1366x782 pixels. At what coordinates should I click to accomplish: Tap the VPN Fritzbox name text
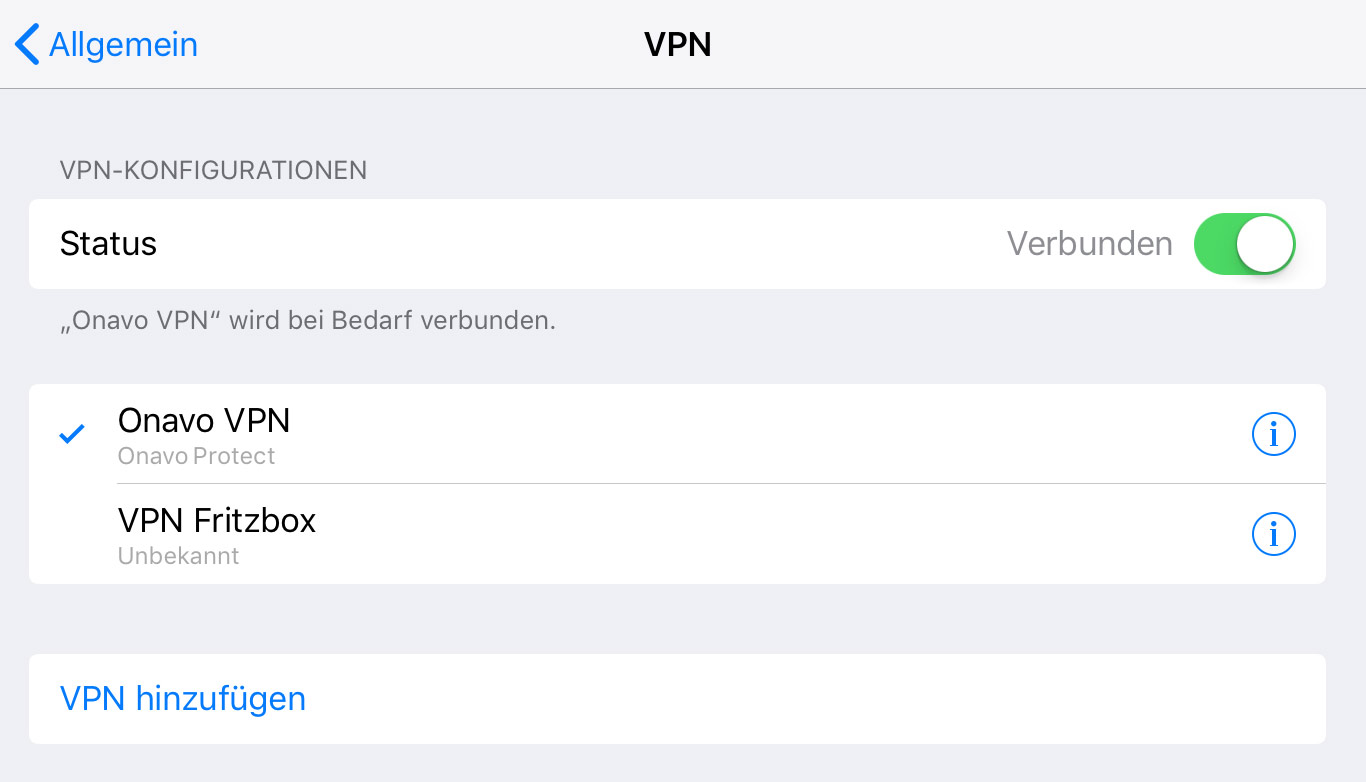pyautogui.click(x=217, y=520)
